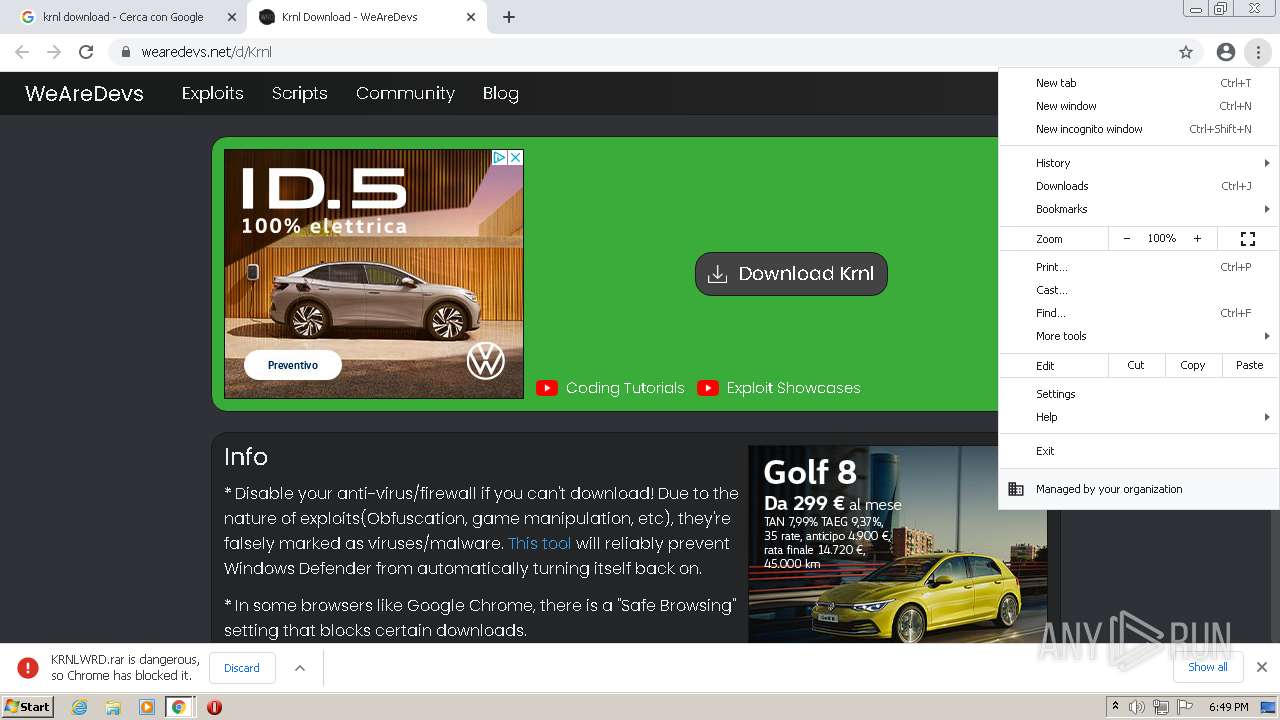This screenshot has height=720, width=1280.
Task: Select New window menu item
Action: coord(1139,106)
